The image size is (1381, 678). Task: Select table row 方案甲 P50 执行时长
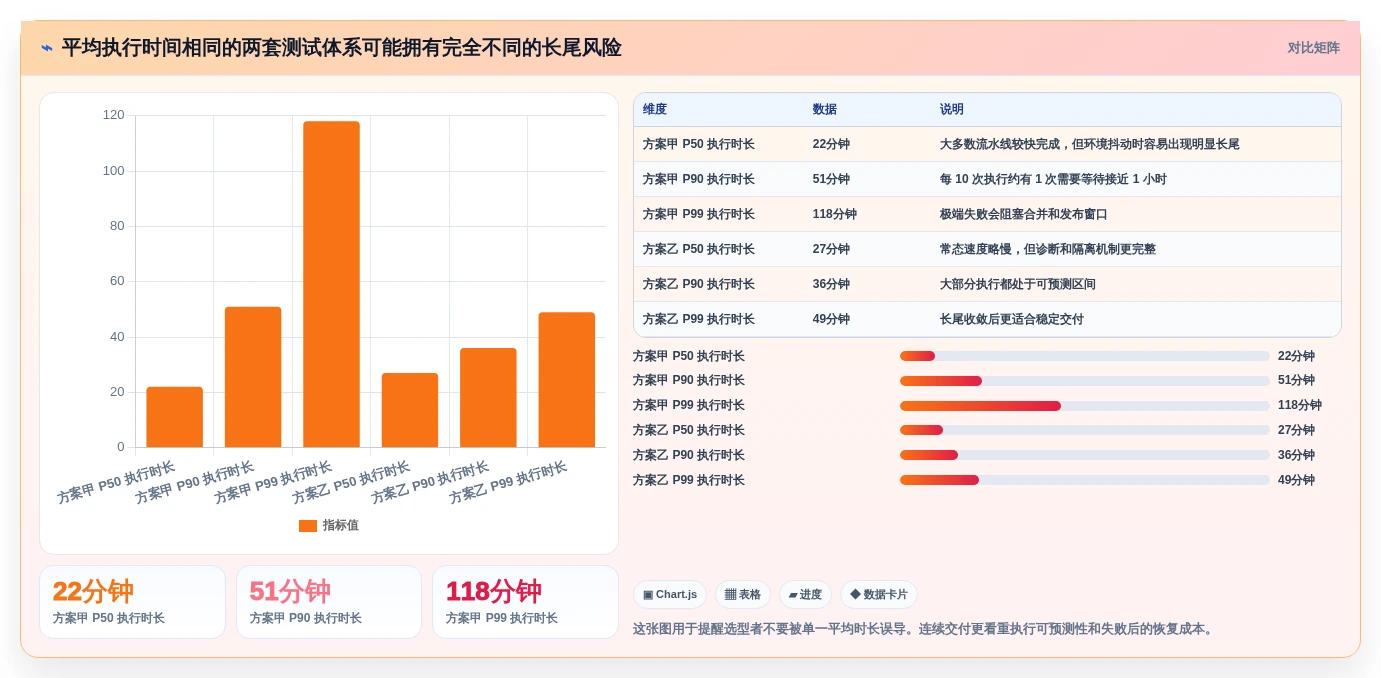[987, 144]
